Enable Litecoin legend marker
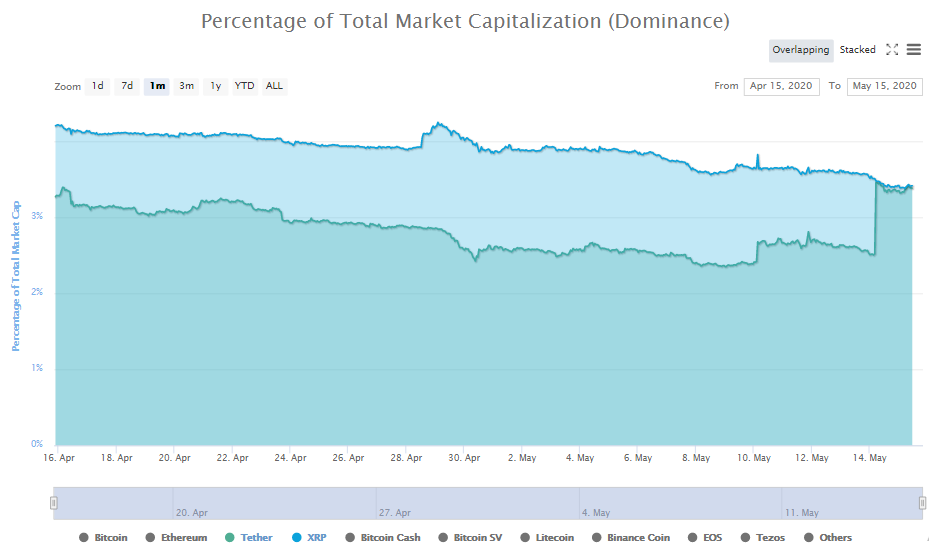 click(x=526, y=538)
